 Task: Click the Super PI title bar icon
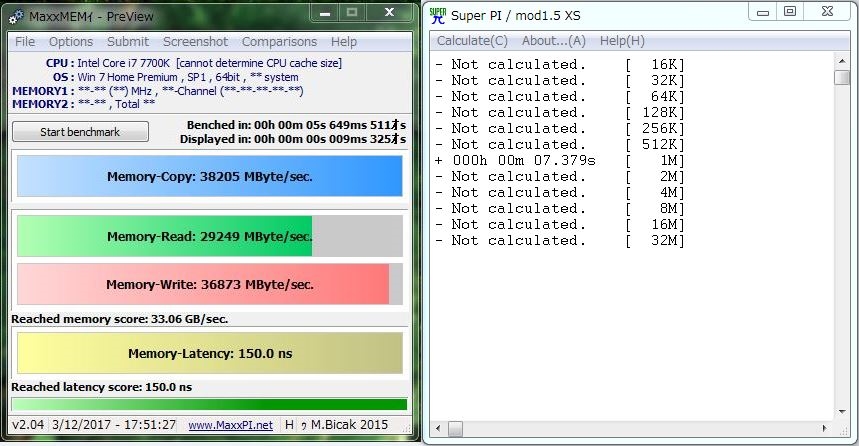click(x=438, y=15)
